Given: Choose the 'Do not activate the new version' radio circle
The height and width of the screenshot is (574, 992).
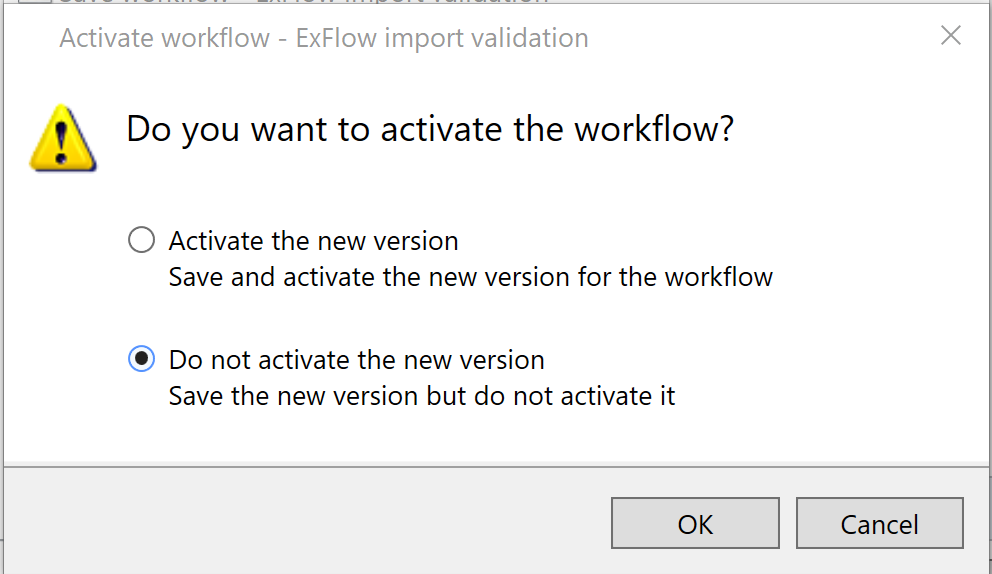Looking at the screenshot, I should pyautogui.click(x=141, y=359).
